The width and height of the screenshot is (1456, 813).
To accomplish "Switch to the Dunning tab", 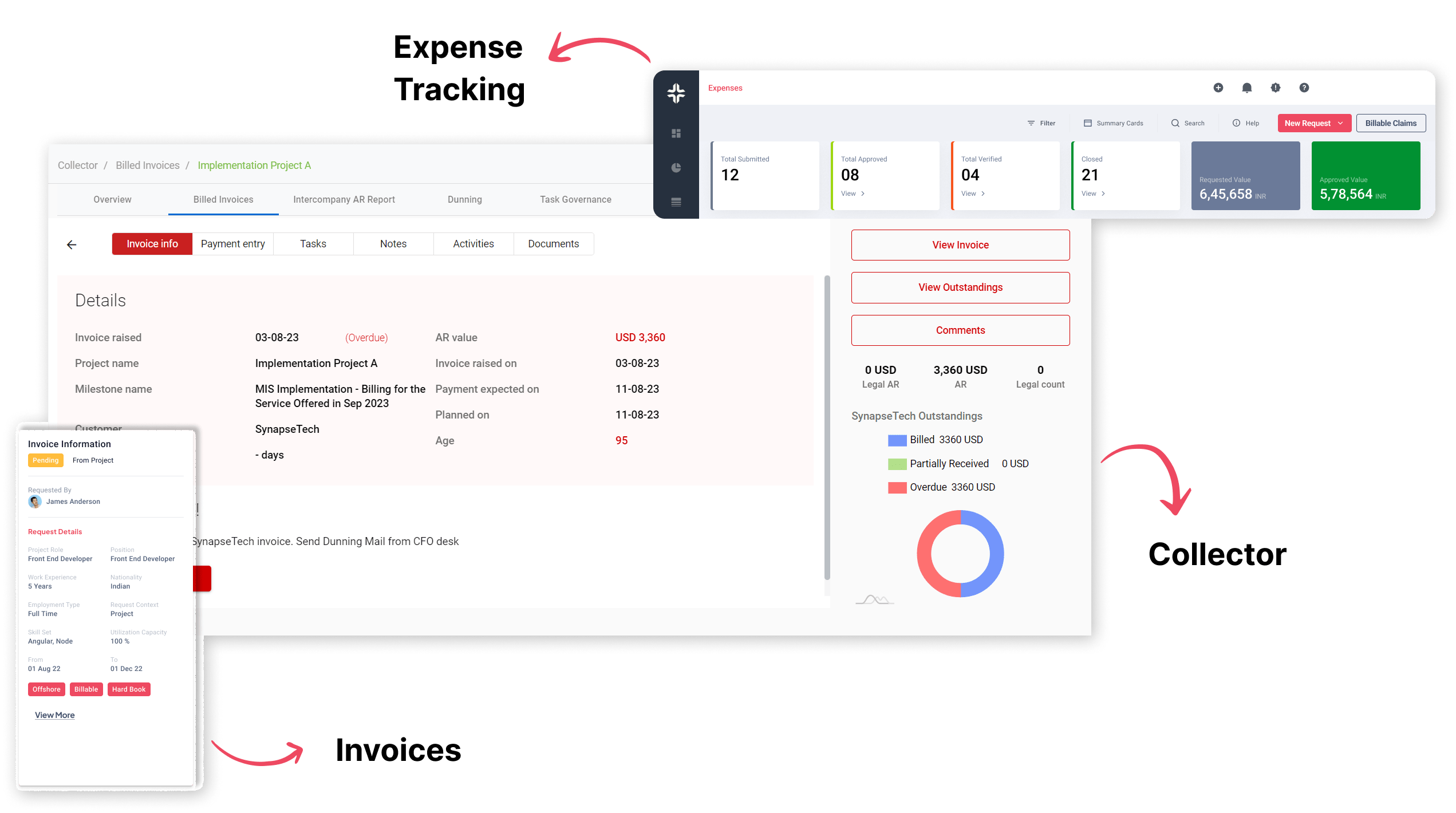I will click(x=464, y=199).
